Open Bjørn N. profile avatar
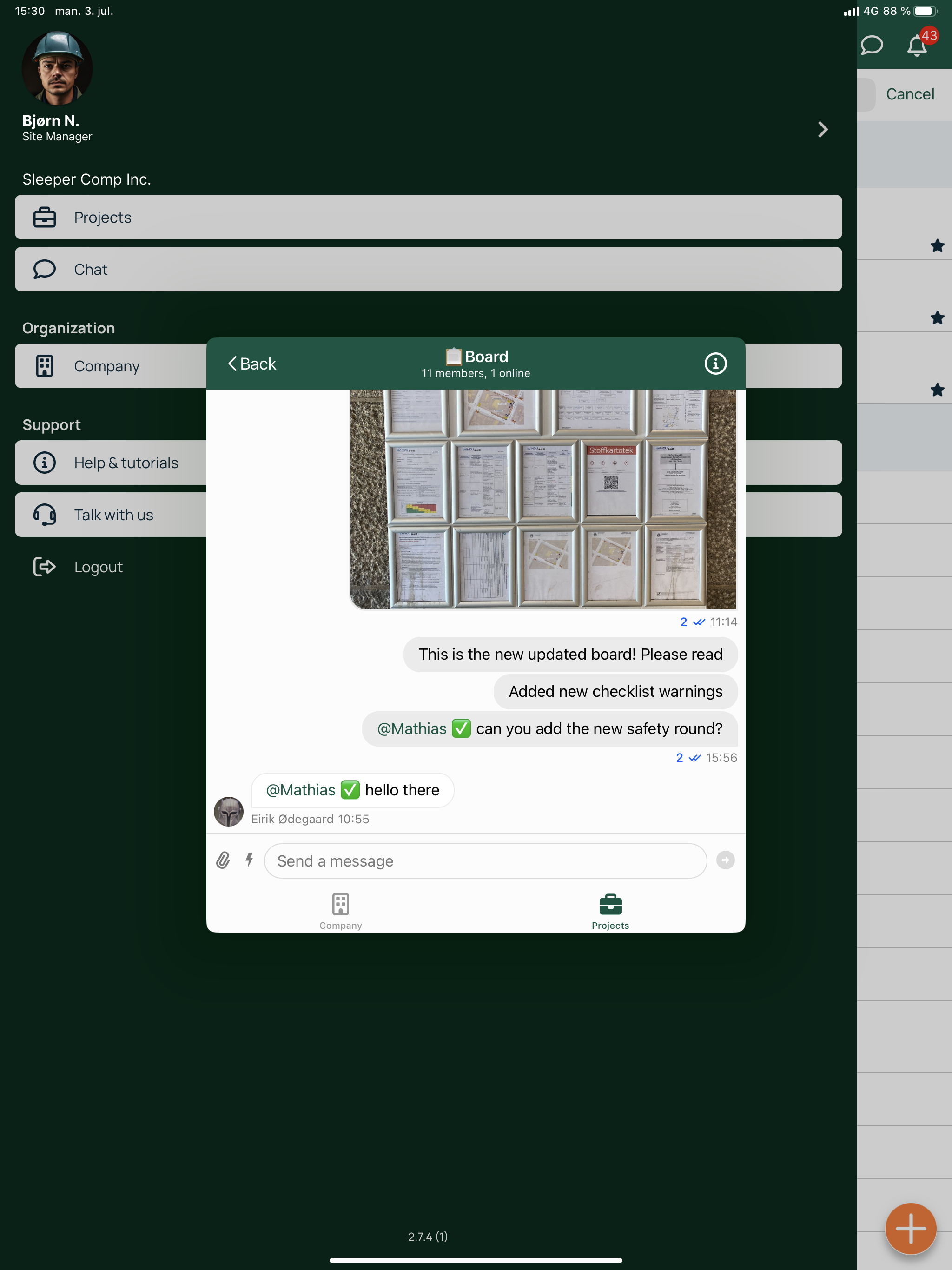 click(x=57, y=68)
